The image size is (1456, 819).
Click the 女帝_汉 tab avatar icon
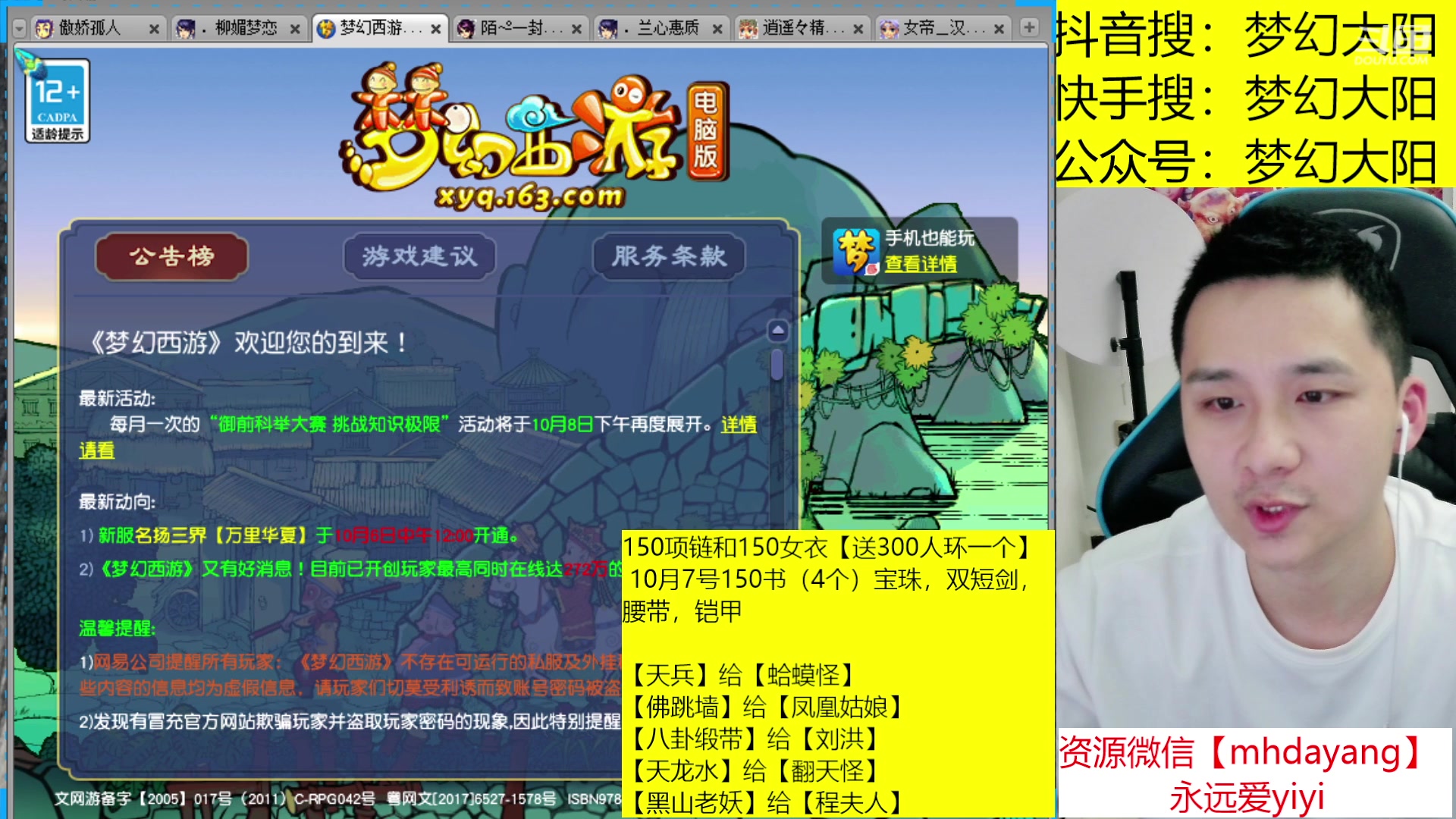[x=889, y=29]
